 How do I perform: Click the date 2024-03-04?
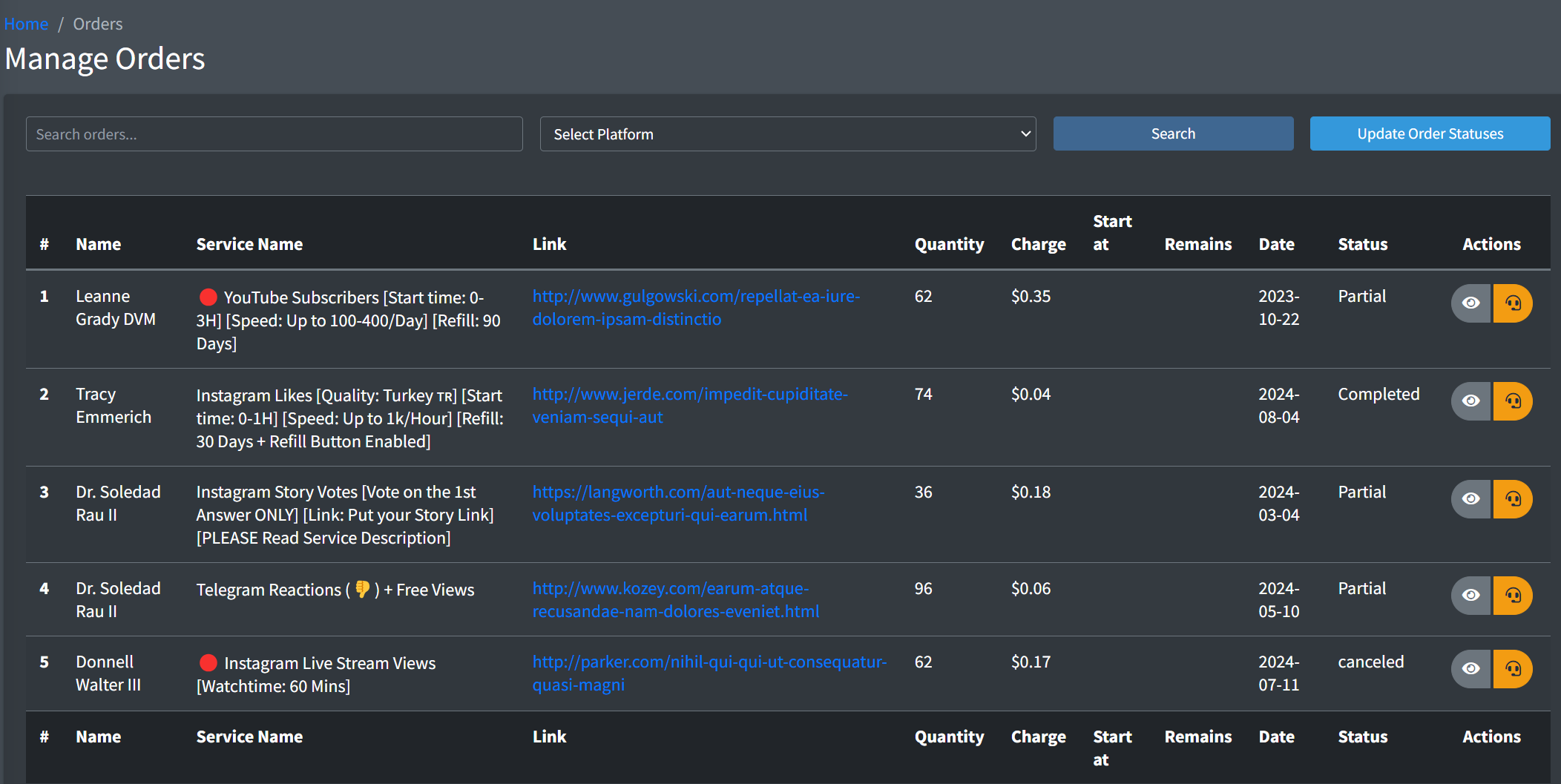tap(1279, 504)
